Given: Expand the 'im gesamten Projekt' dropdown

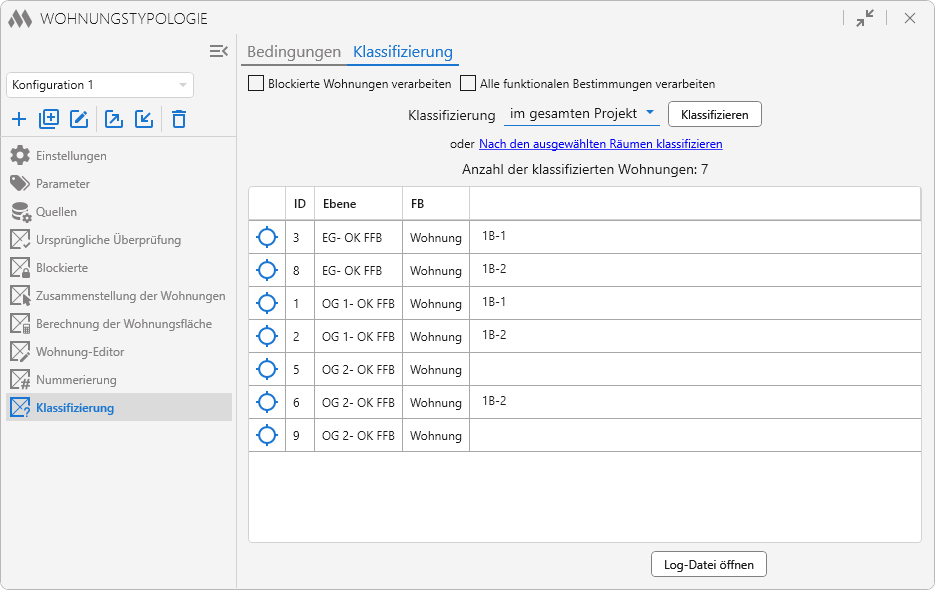Looking at the screenshot, I should (x=581, y=114).
